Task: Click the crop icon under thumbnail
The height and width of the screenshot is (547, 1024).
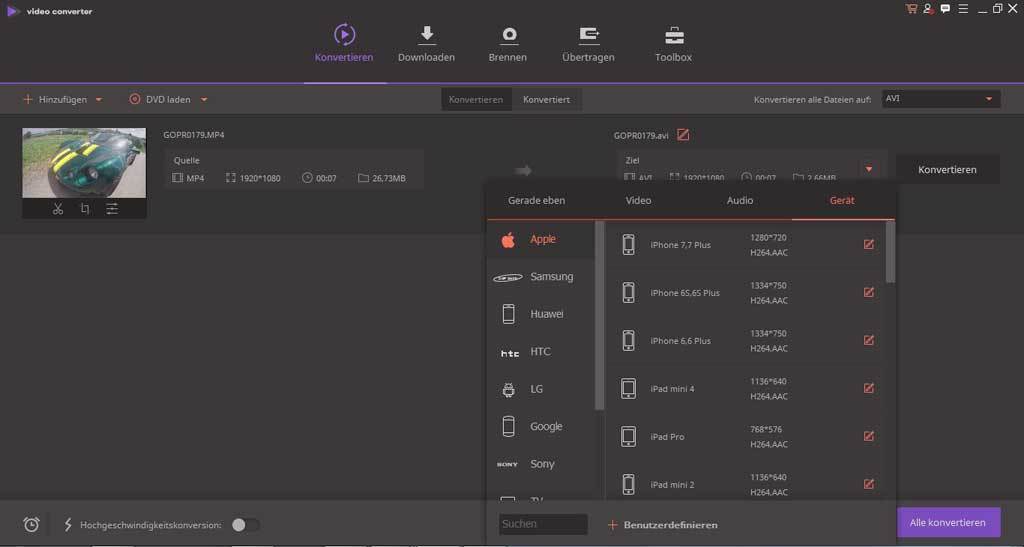Action: point(85,209)
